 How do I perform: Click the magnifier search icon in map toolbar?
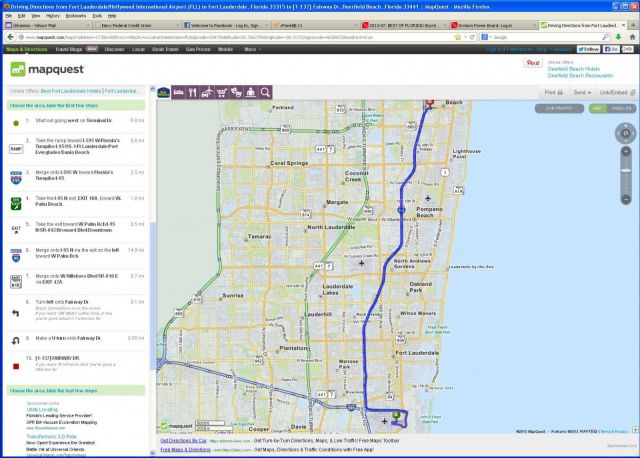265,93
